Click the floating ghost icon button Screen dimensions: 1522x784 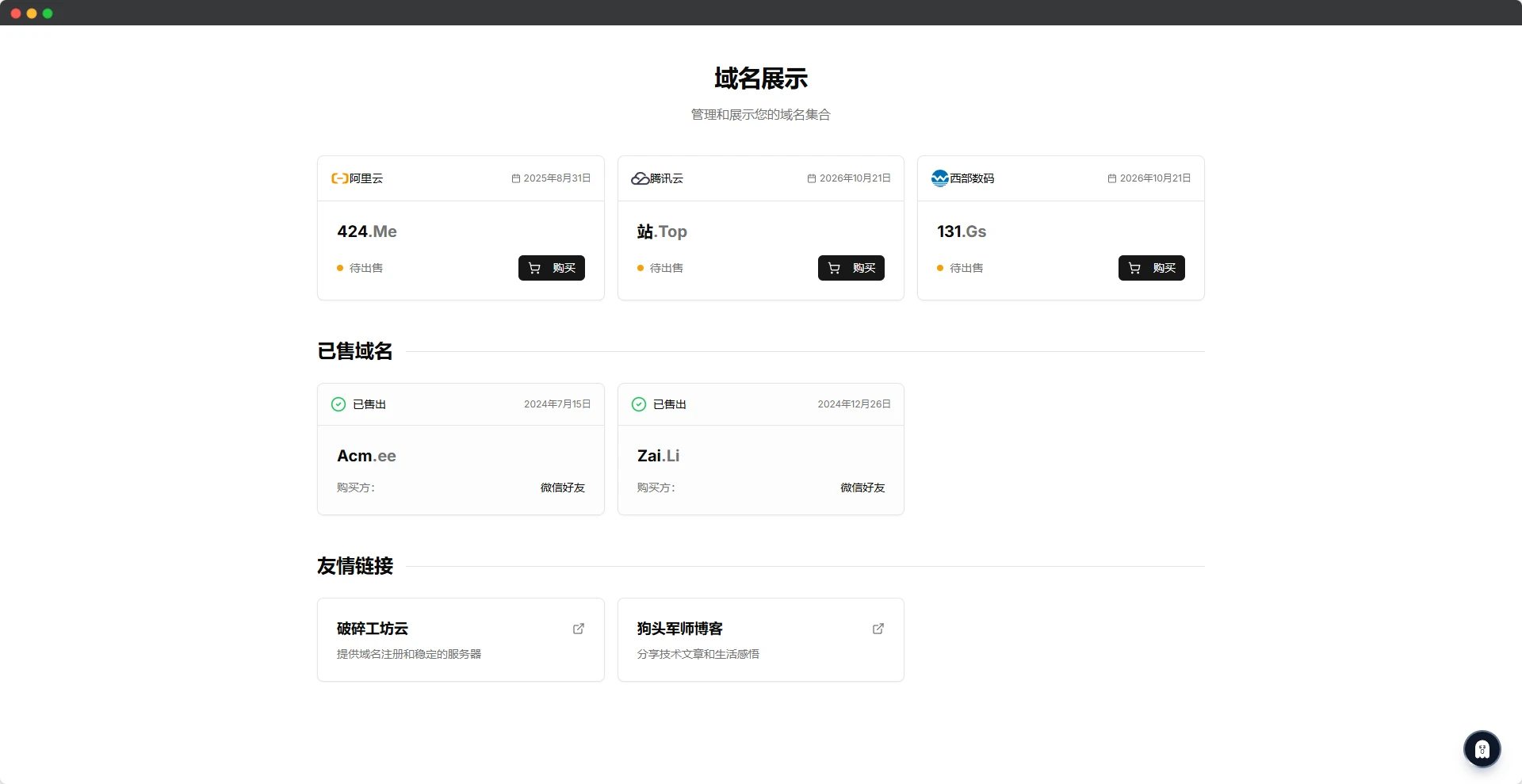pyautogui.click(x=1482, y=749)
